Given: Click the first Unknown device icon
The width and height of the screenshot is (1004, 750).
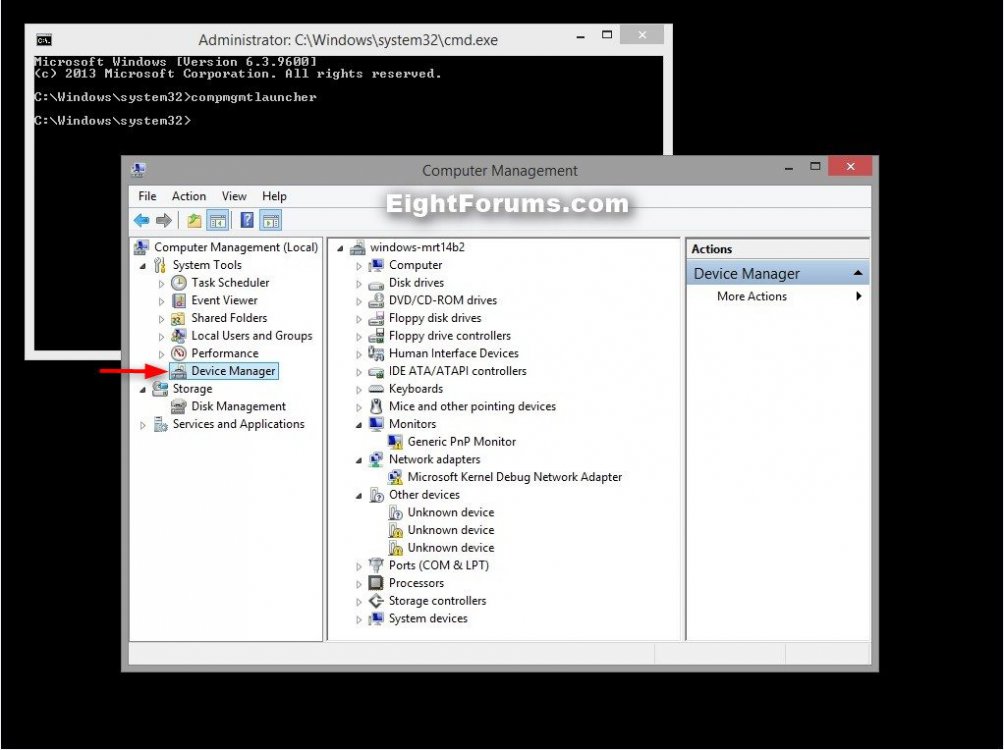Looking at the screenshot, I should (x=395, y=513).
